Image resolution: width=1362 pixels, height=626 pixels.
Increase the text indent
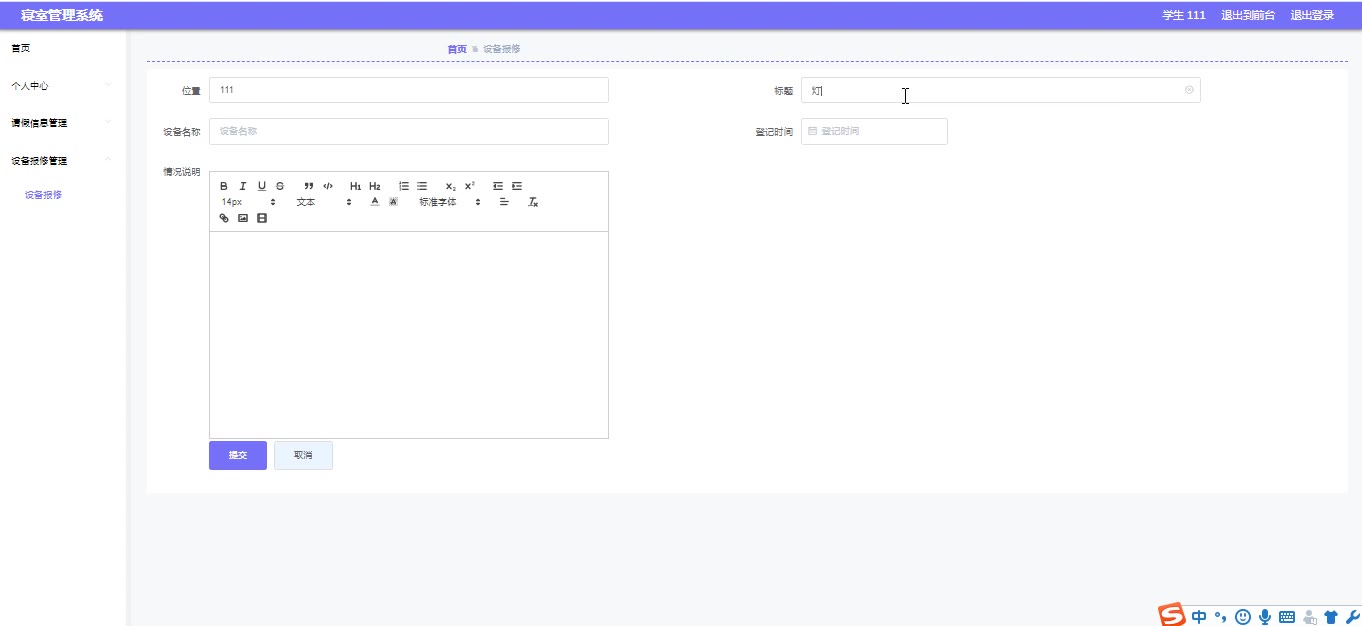517,186
